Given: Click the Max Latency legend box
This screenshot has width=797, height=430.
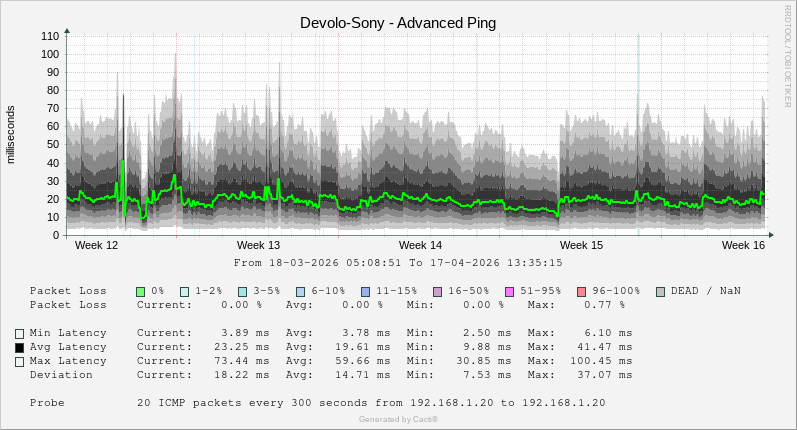Looking at the screenshot, I should click(19, 361).
